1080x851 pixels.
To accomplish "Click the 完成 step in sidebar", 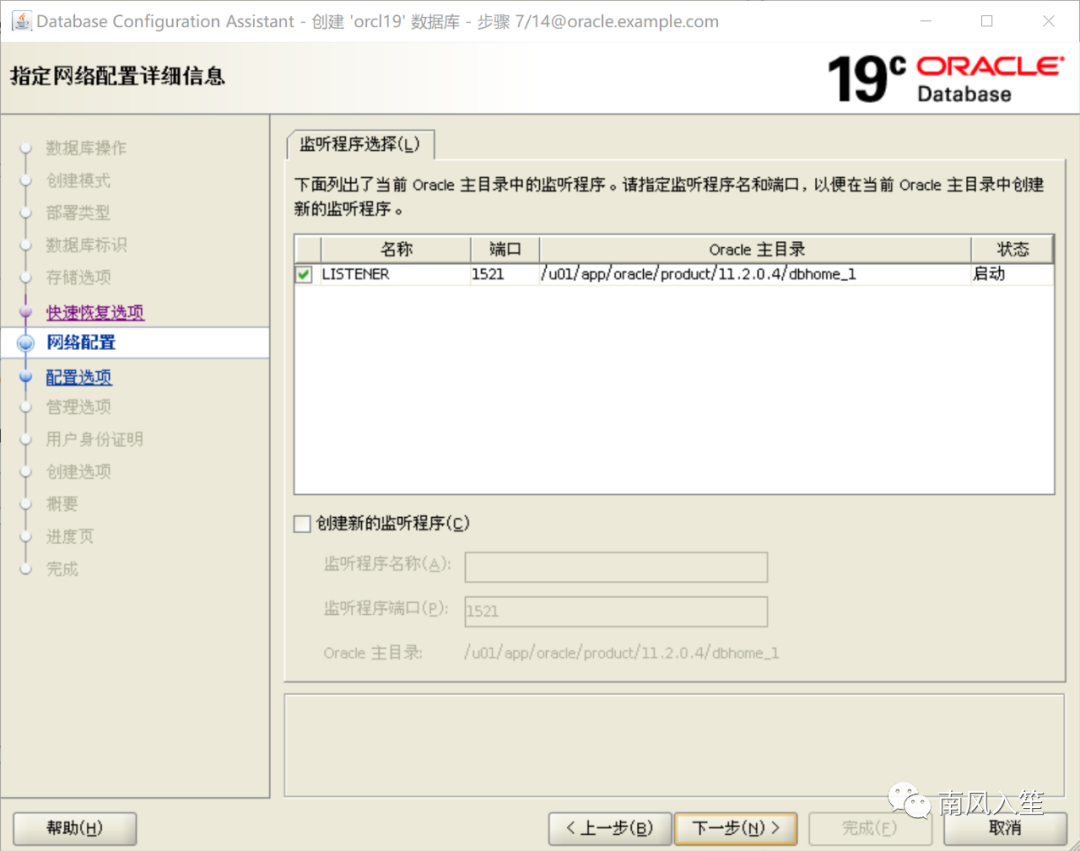I will (x=62, y=569).
